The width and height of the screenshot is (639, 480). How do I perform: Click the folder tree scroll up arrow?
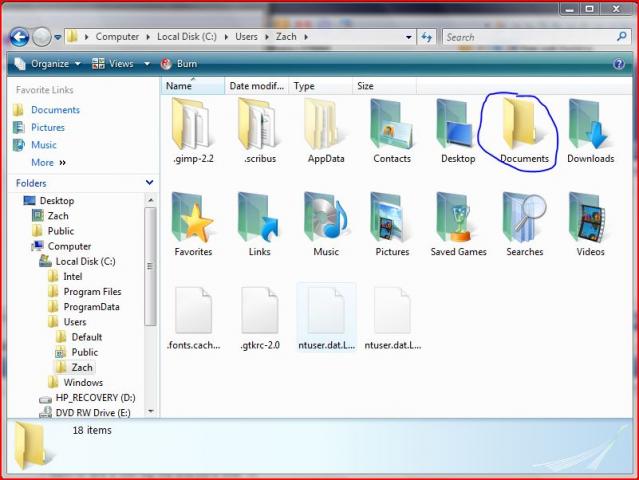[150, 200]
